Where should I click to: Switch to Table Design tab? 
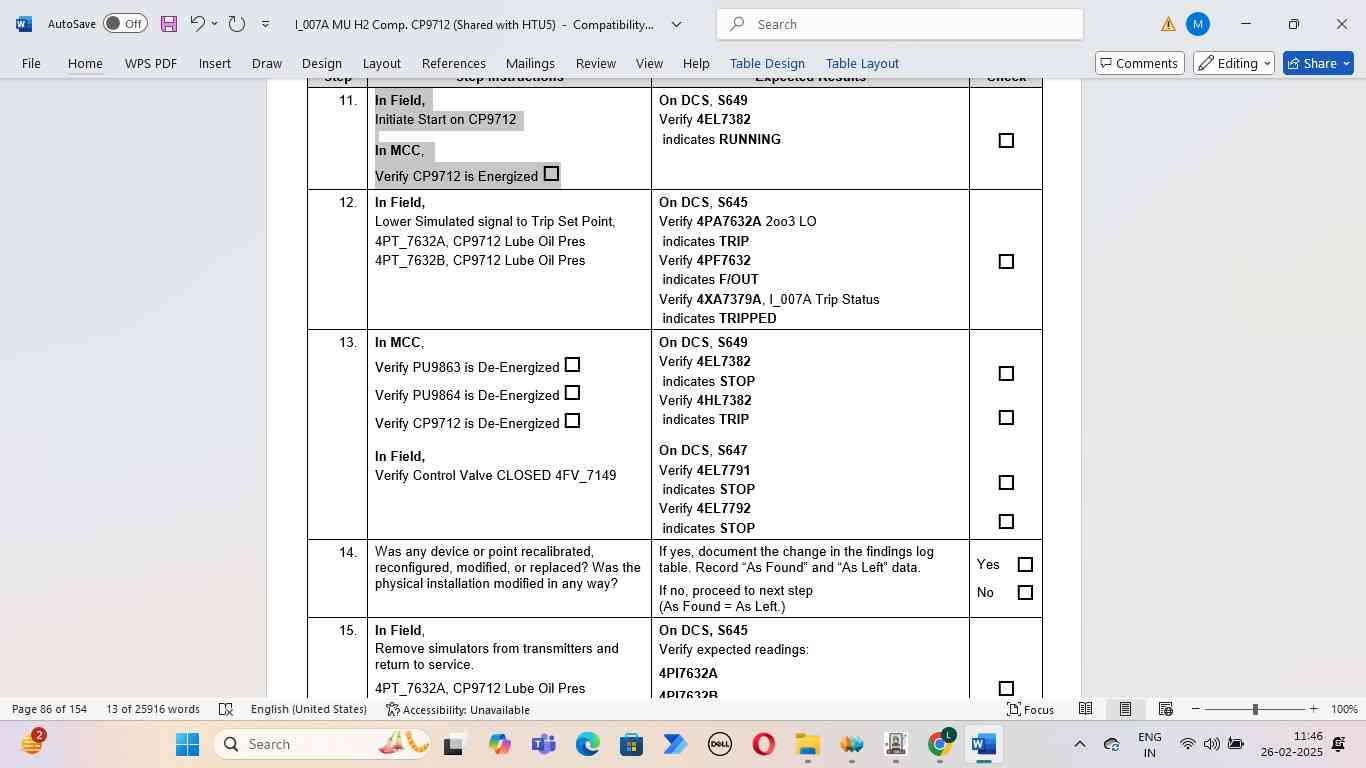tap(767, 63)
